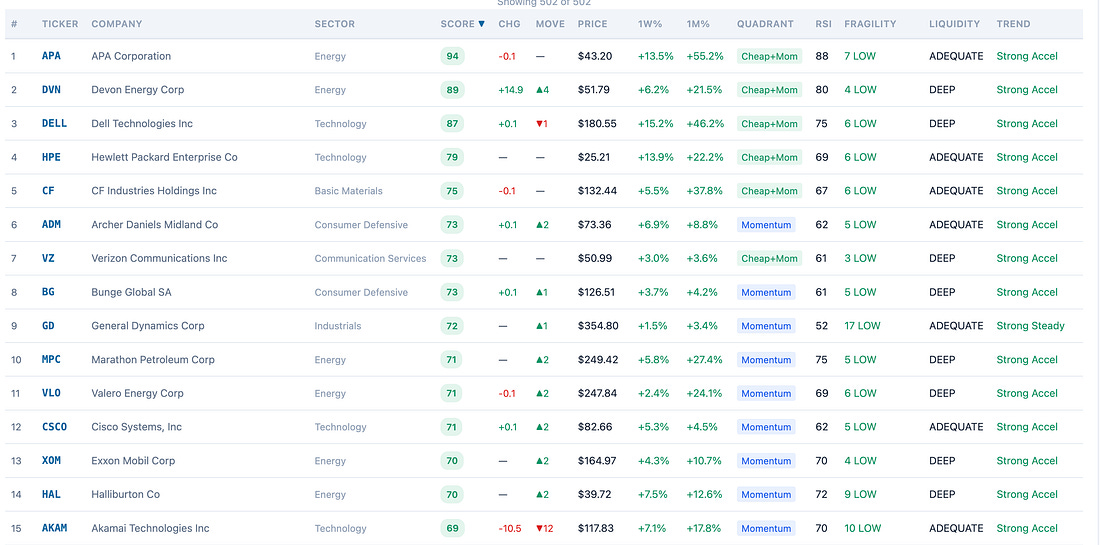Sort by the SCORE column header
This screenshot has width=1100, height=545.
tap(462, 24)
